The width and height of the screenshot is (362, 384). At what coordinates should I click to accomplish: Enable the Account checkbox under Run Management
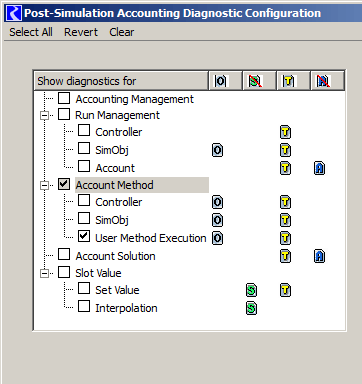click(x=84, y=166)
